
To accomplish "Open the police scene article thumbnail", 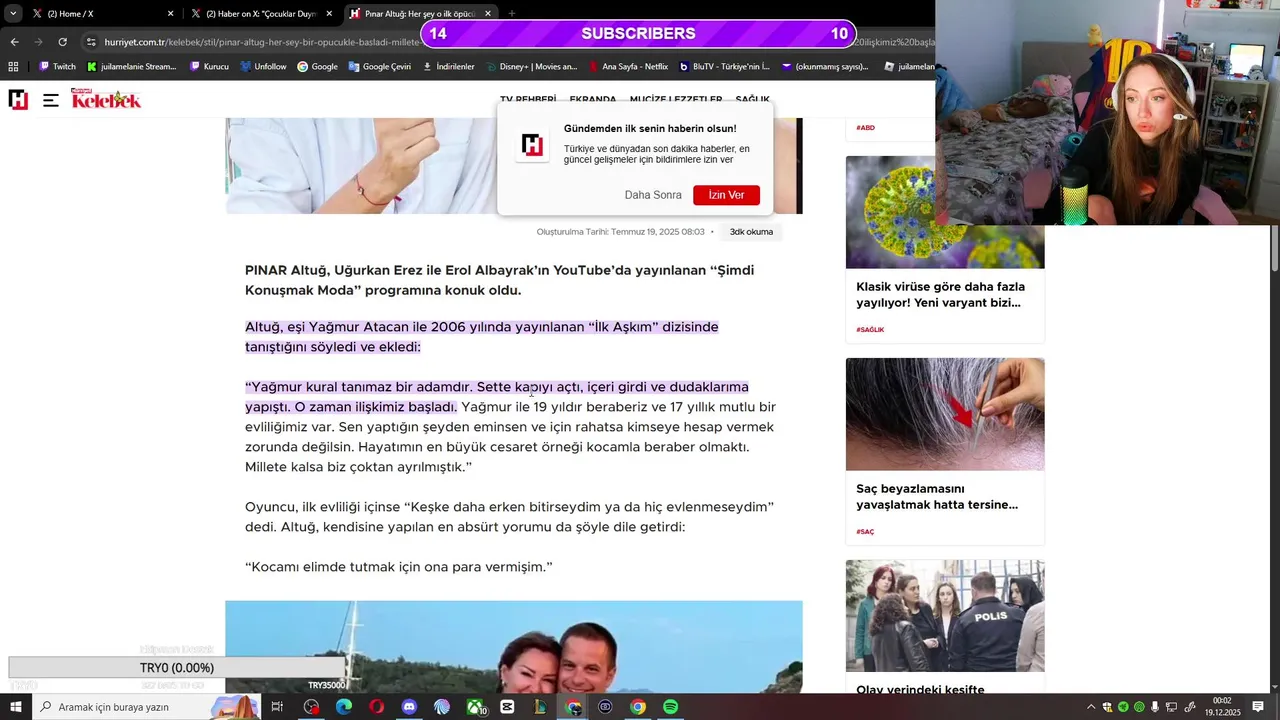I will 945,616.
